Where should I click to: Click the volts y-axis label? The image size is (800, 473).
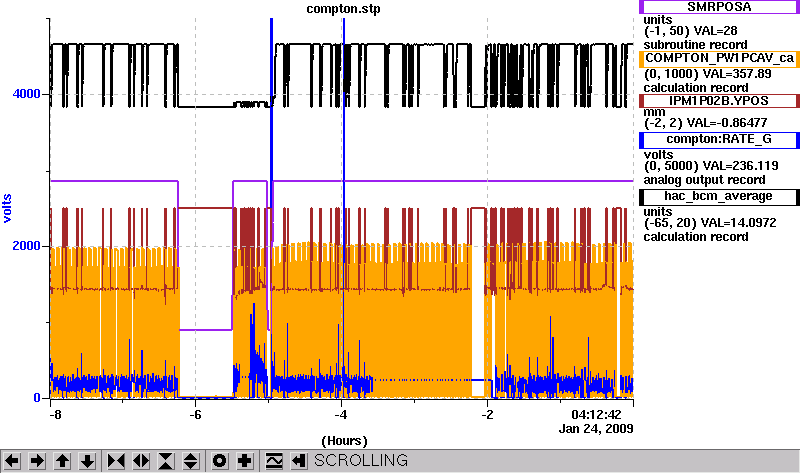tap(7, 208)
